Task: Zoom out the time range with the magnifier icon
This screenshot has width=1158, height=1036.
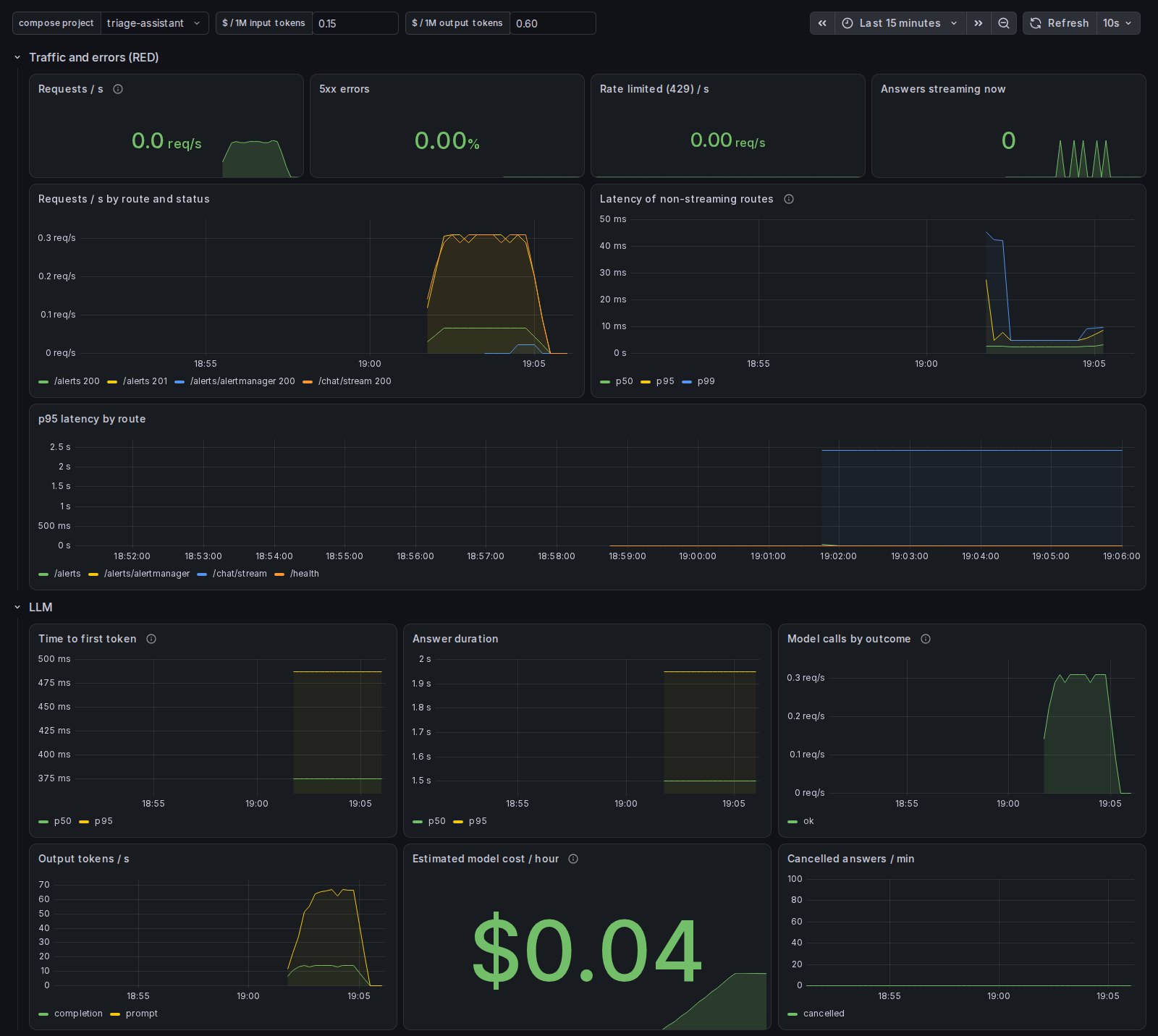Action: coord(1003,23)
